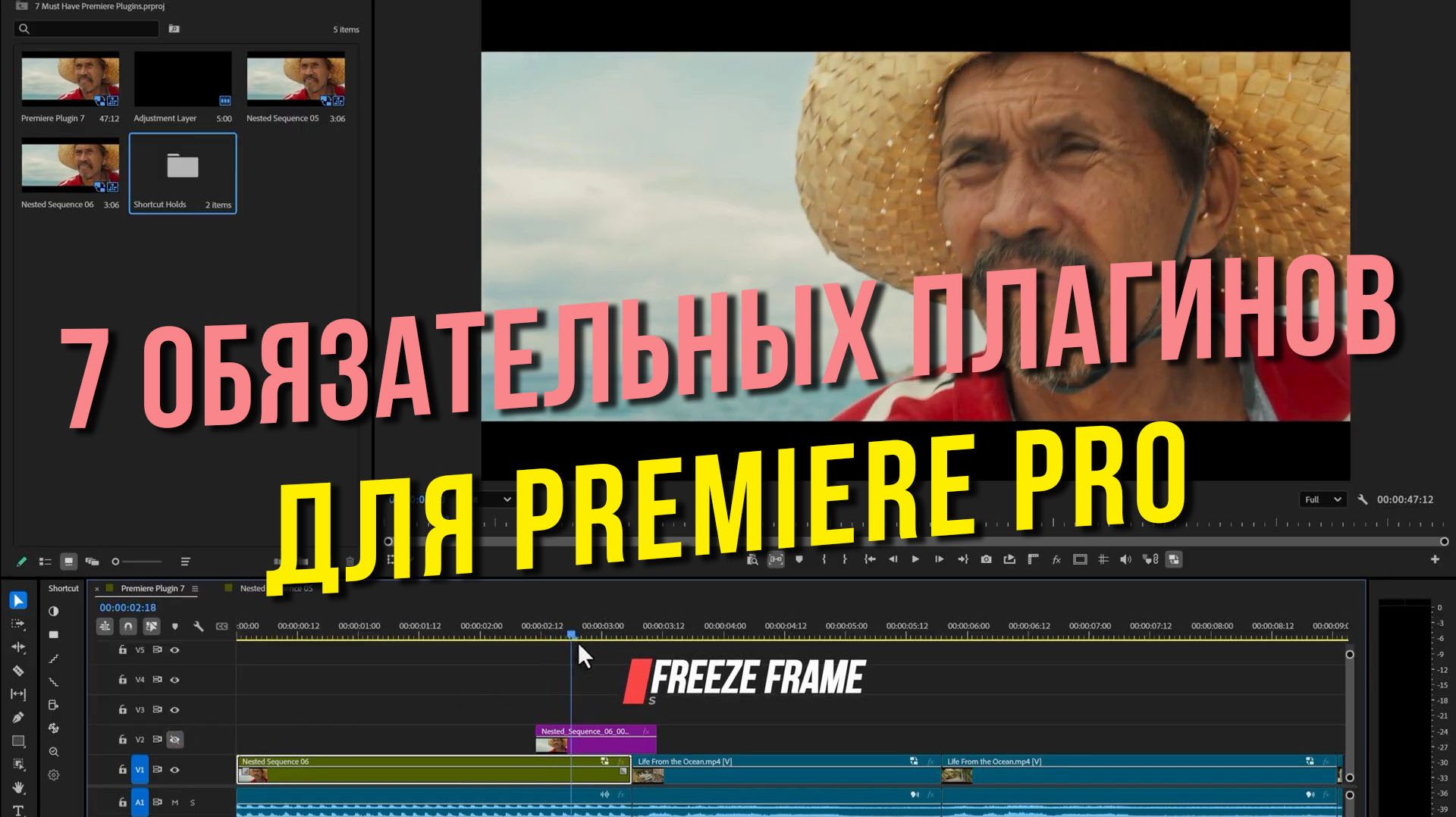
Task: Open timeline display settings wrench
Action: (x=198, y=626)
